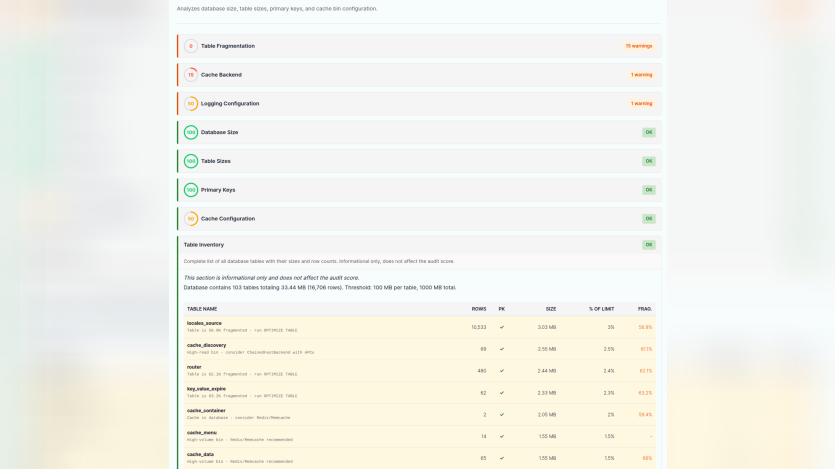Expand the Cache Backend section

click(419, 75)
